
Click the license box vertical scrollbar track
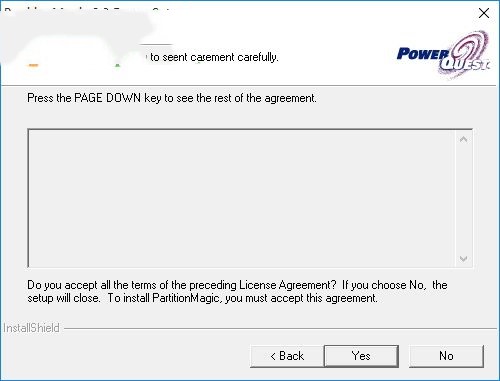click(463, 199)
